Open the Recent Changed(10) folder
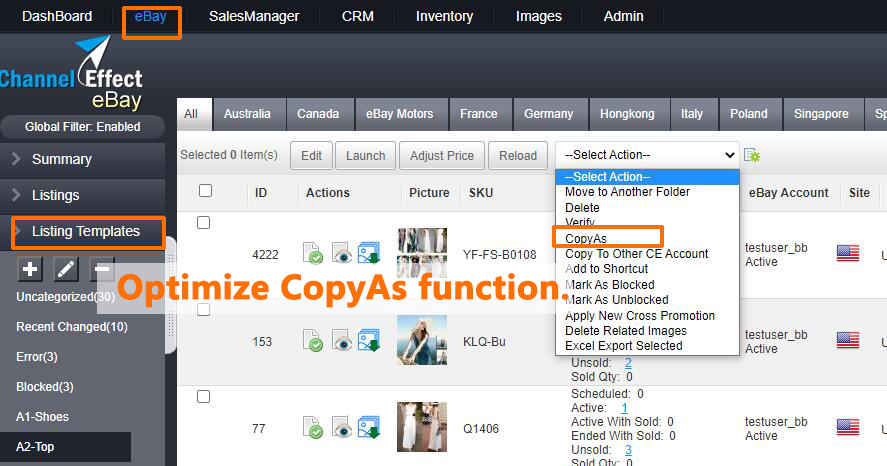Image resolution: width=887 pixels, height=466 pixels. point(72,327)
